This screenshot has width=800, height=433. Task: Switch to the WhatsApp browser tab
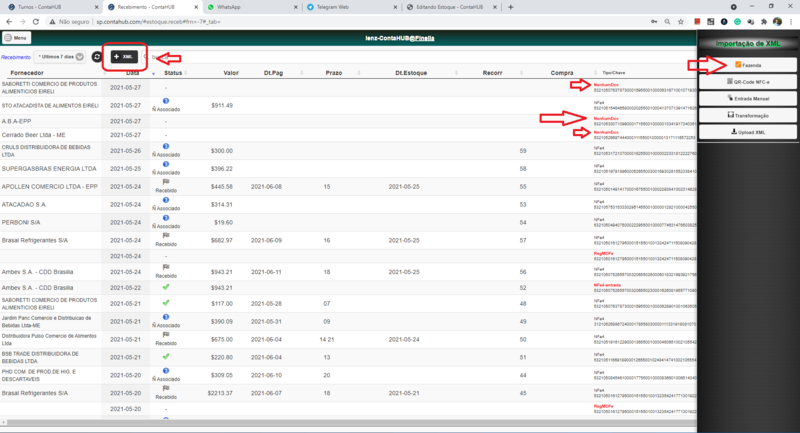[250, 7]
